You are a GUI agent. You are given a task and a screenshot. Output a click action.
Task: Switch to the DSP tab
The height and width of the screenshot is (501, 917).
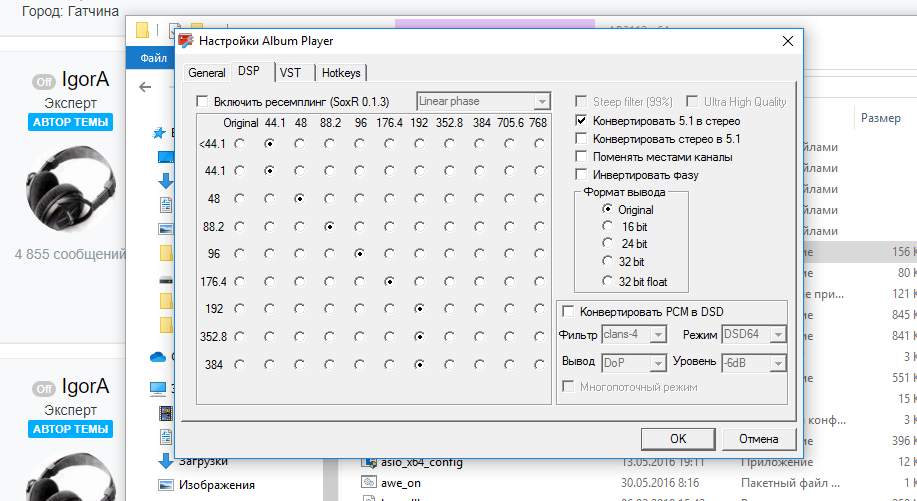click(253, 71)
